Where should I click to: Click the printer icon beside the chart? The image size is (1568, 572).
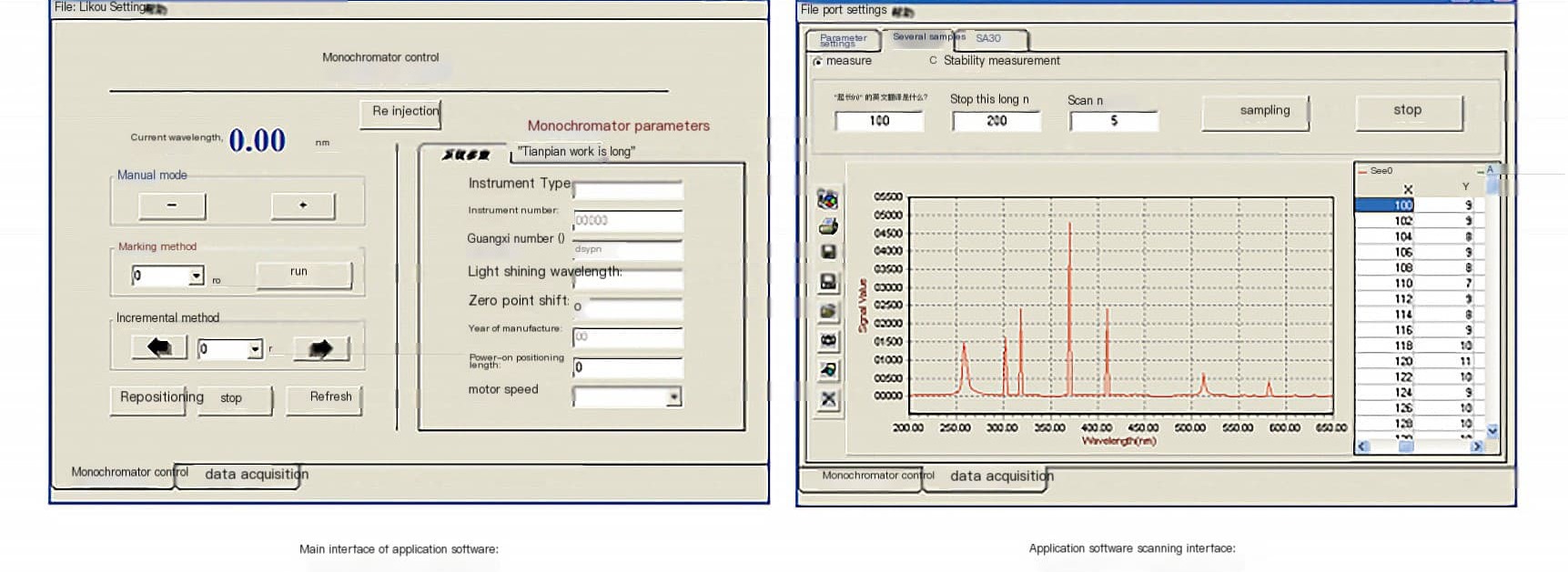tap(827, 226)
